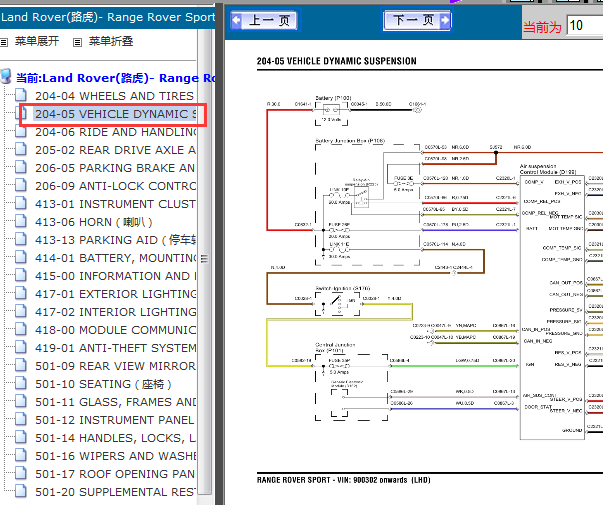Screen dimensions: 603x505
Task: Click document icon next to 501-10 SEATING
Action: (21, 383)
